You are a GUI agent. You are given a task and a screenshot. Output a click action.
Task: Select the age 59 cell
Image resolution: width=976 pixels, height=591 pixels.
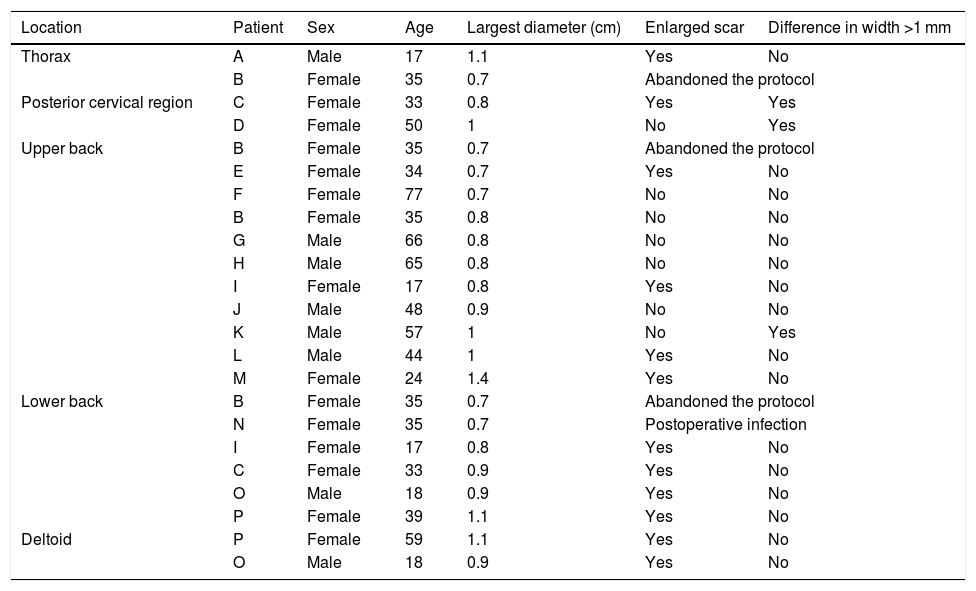click(x=407, y=539)
